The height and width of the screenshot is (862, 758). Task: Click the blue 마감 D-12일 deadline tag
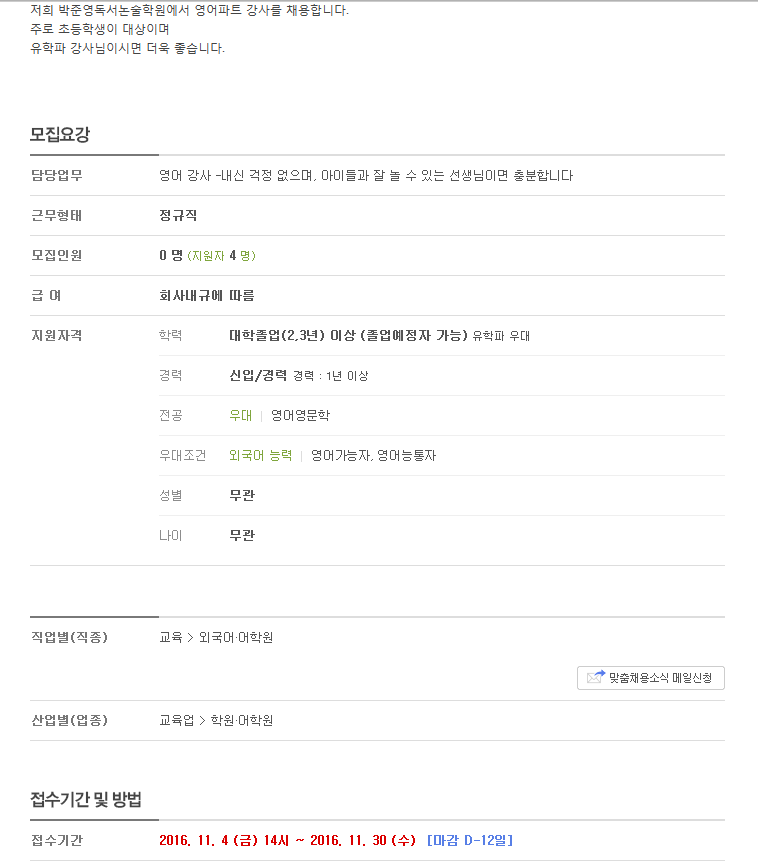[470, 841]
